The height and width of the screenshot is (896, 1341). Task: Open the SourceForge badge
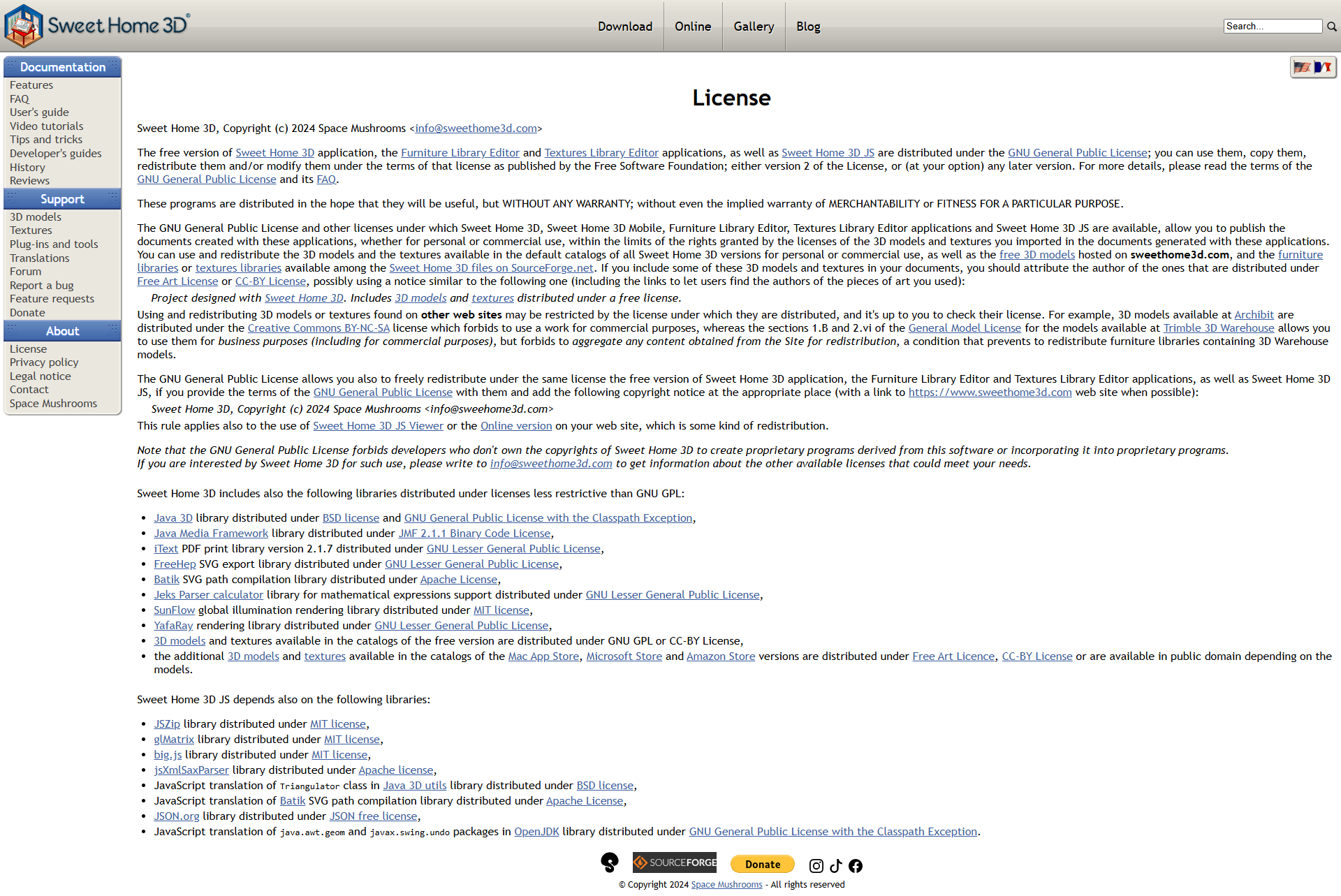(675, 862)
